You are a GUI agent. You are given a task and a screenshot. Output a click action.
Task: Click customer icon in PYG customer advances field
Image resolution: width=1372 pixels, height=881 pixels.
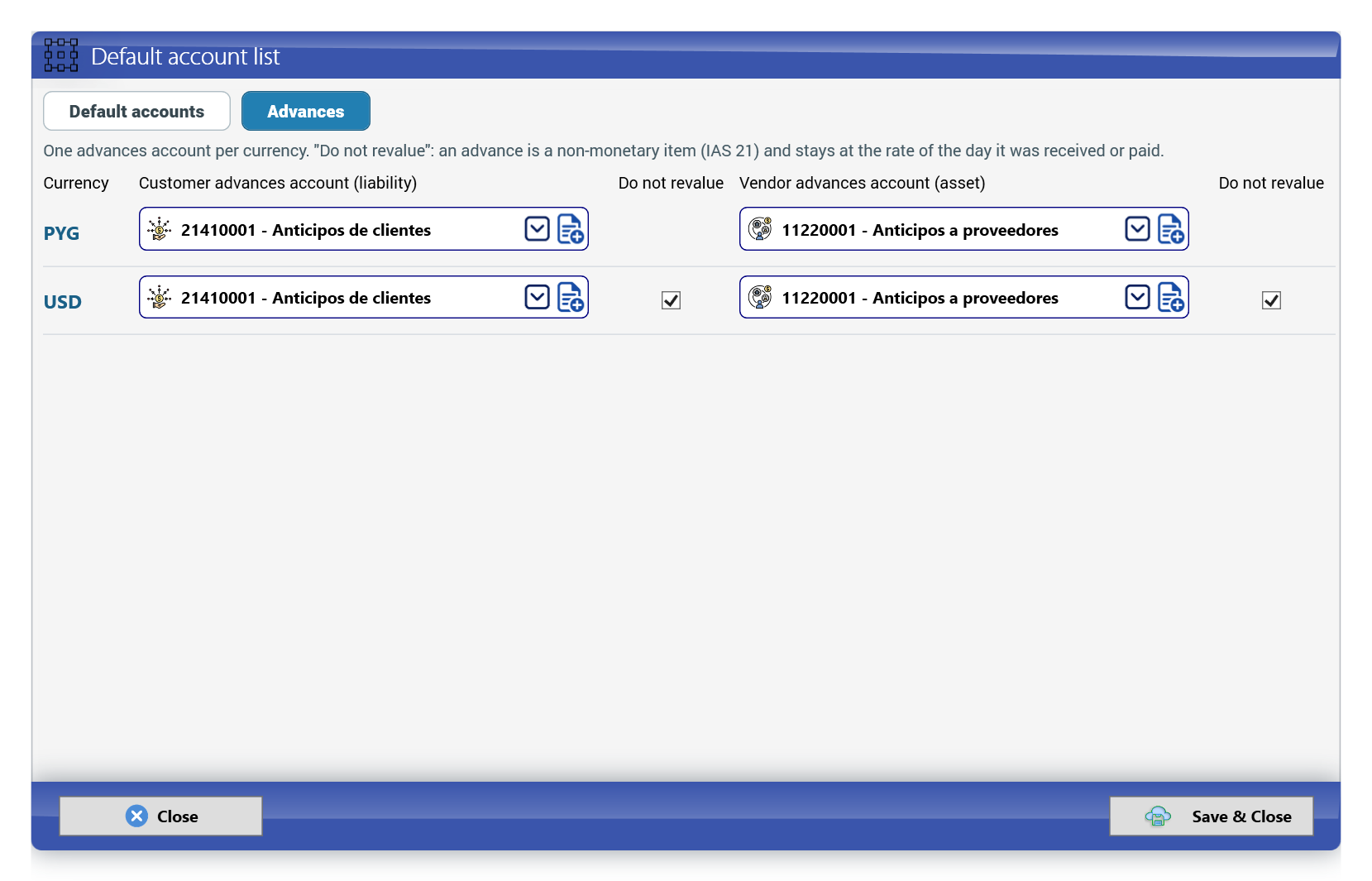click(159, 229)
